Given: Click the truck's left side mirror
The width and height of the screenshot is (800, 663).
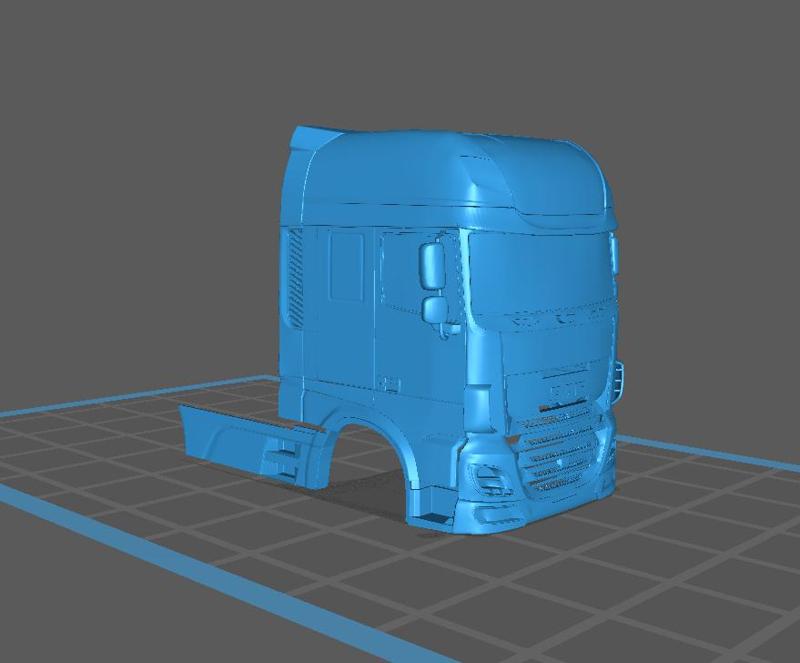Looking at the screenshot, I should point(432,270).
